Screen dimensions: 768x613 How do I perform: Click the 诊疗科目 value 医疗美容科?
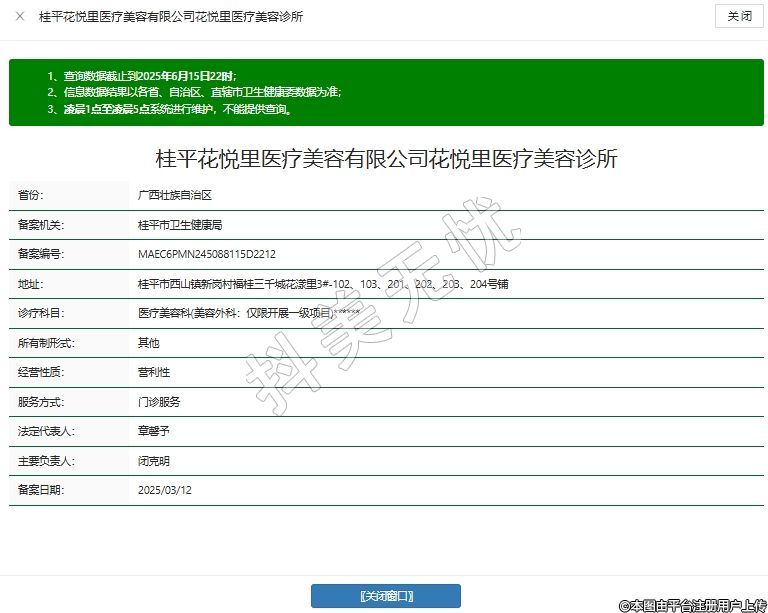click(248, 313)
